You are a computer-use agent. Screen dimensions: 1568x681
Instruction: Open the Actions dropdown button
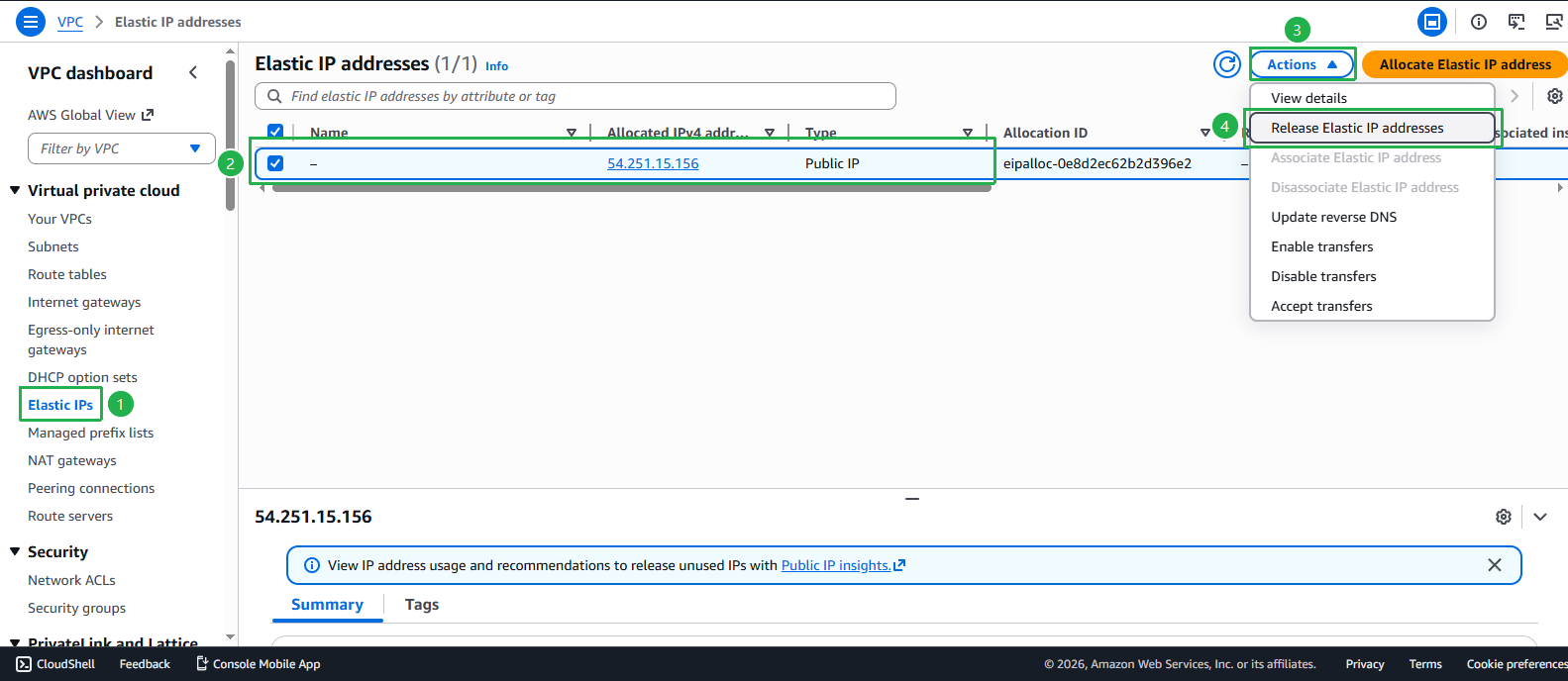click(1302, 64)
